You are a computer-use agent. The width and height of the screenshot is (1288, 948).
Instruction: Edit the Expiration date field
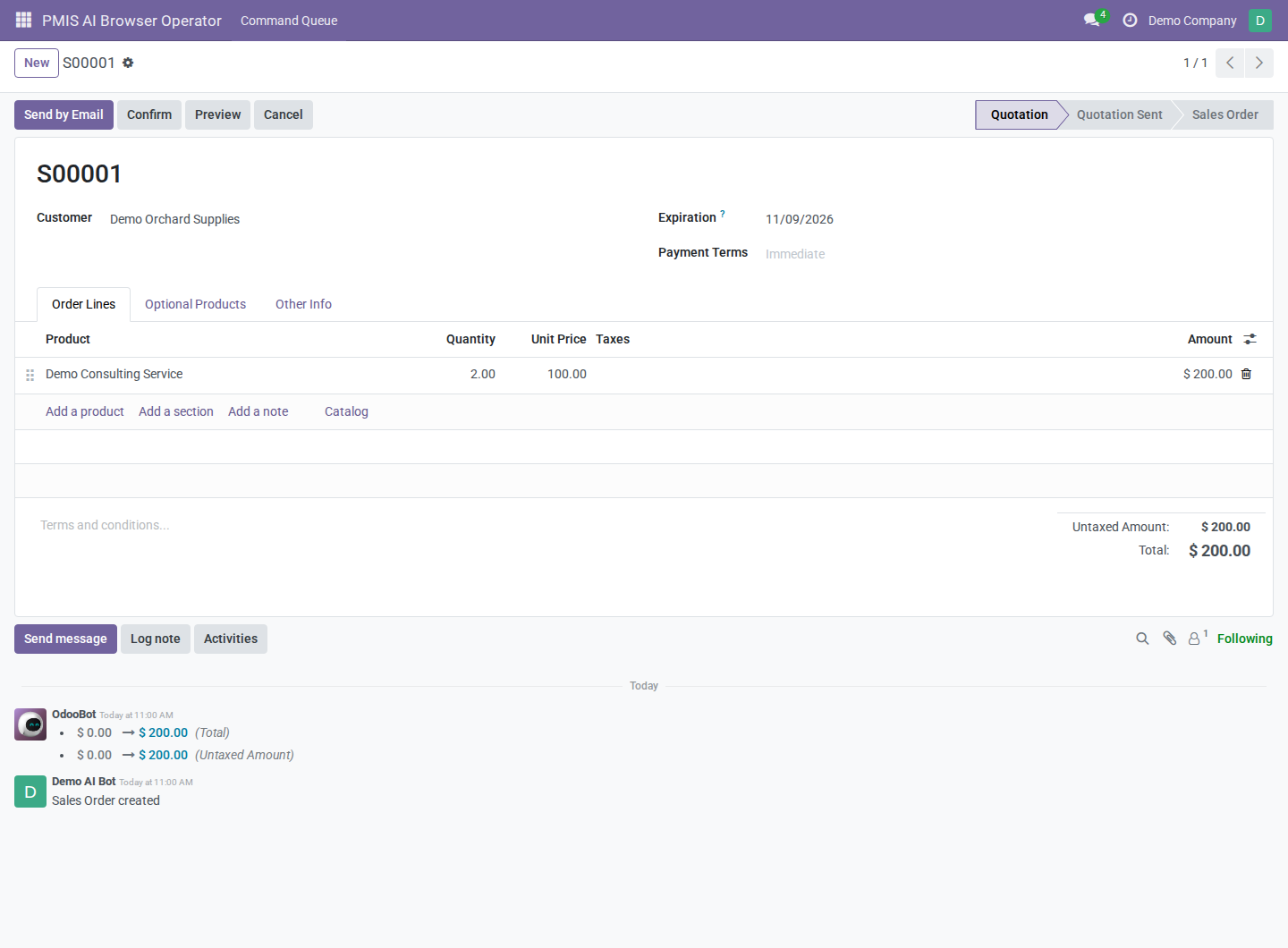coord(1008,219)
